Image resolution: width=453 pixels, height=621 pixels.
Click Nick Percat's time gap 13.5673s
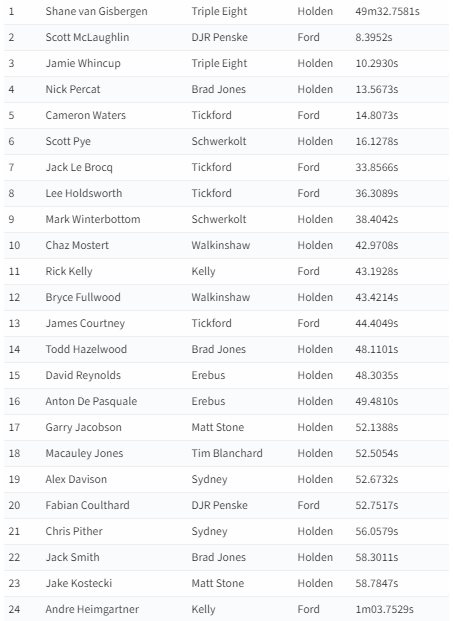[377, 89]
